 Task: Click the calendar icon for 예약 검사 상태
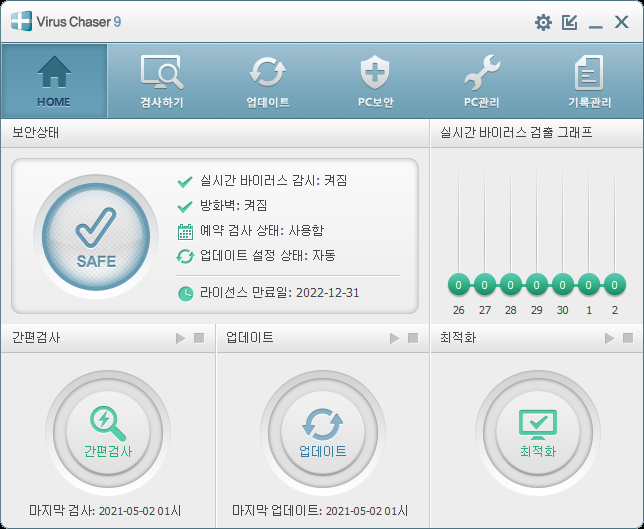(185, 232)
